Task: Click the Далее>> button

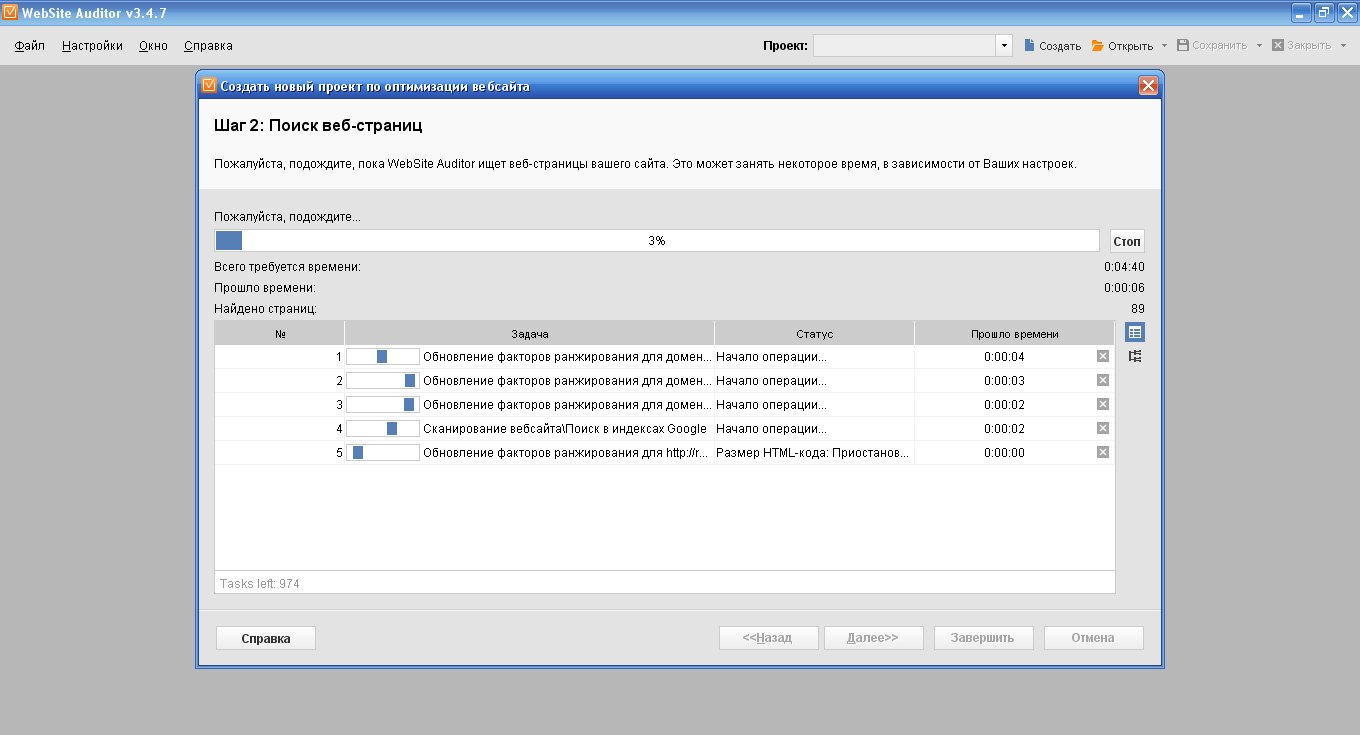Action: 874,638
